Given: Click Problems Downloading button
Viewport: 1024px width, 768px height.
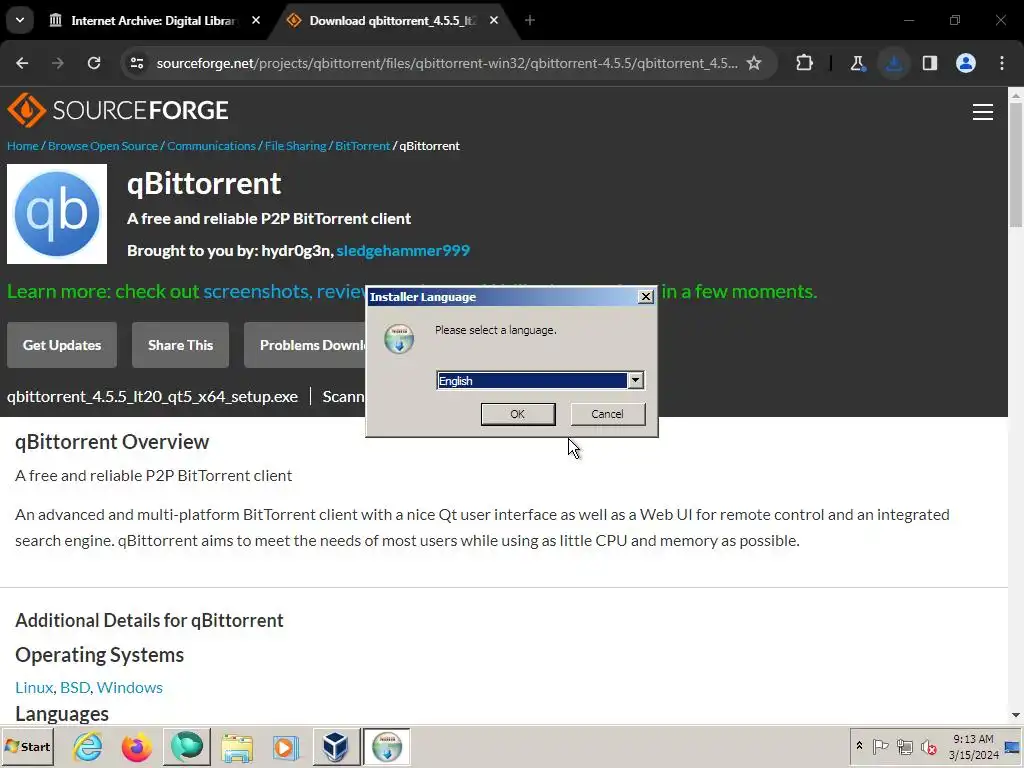Looking at the screenshot, I should click(x=305, y=345).
